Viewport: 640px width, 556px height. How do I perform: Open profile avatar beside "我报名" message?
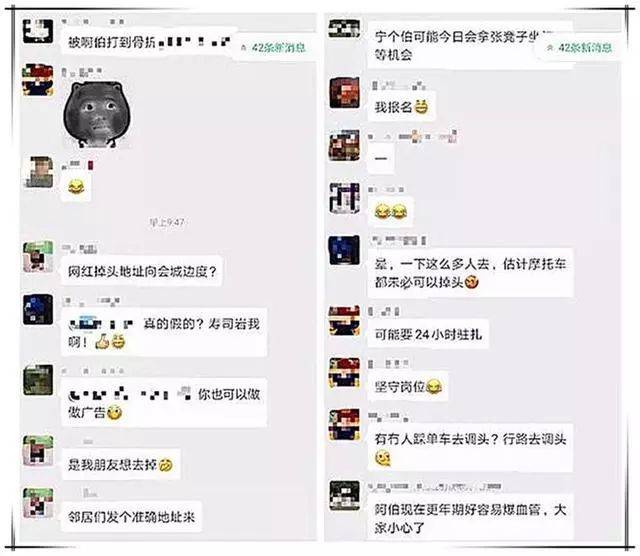click(344, 93)
